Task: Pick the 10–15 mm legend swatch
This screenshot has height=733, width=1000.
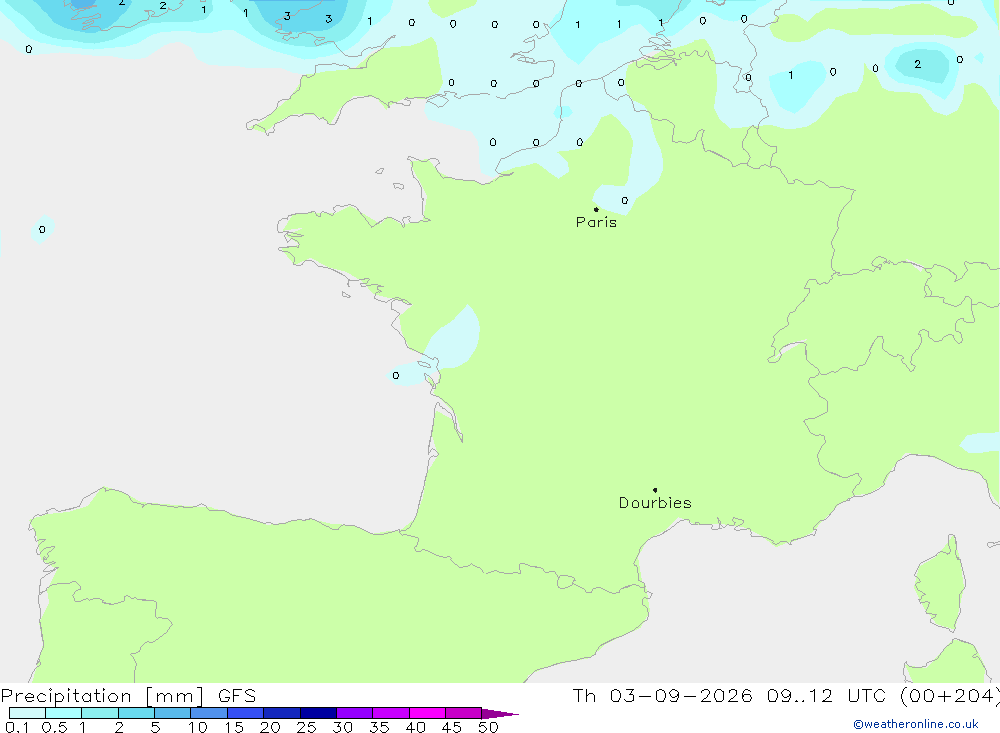Action: point(209,713)
